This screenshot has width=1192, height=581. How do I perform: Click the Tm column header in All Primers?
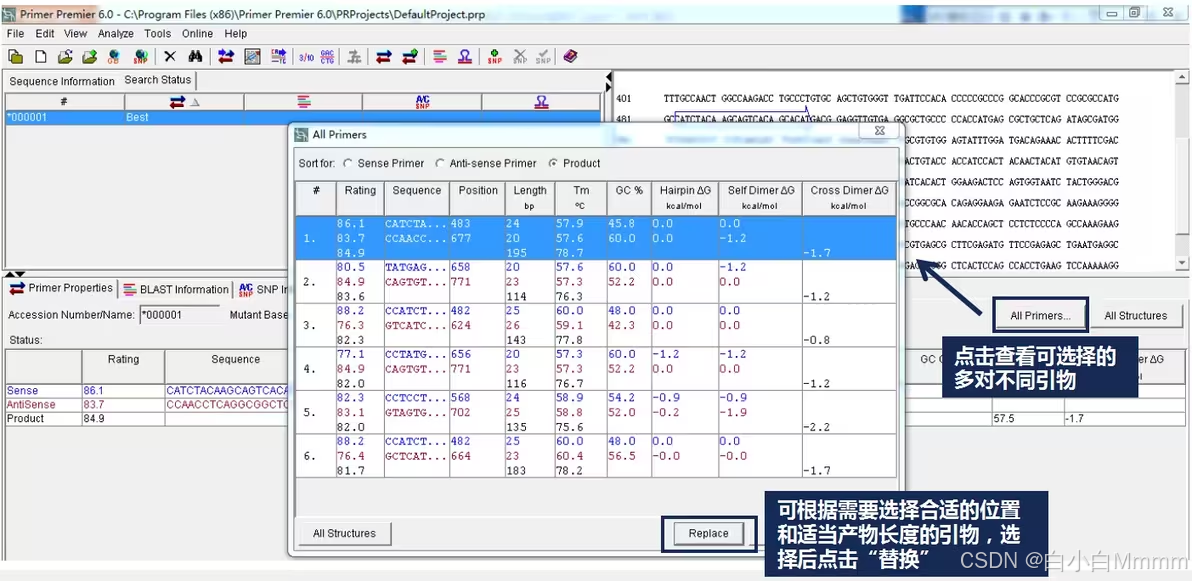click(581, 198)
